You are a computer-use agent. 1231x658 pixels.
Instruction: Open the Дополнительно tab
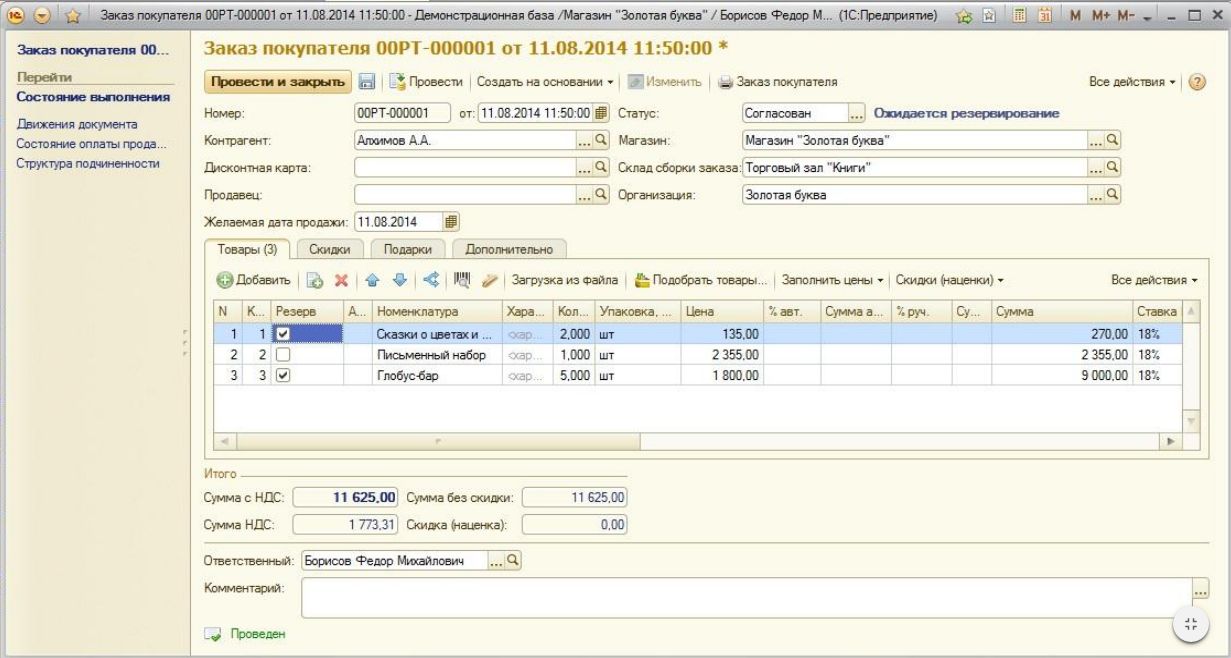coord(510,248)
